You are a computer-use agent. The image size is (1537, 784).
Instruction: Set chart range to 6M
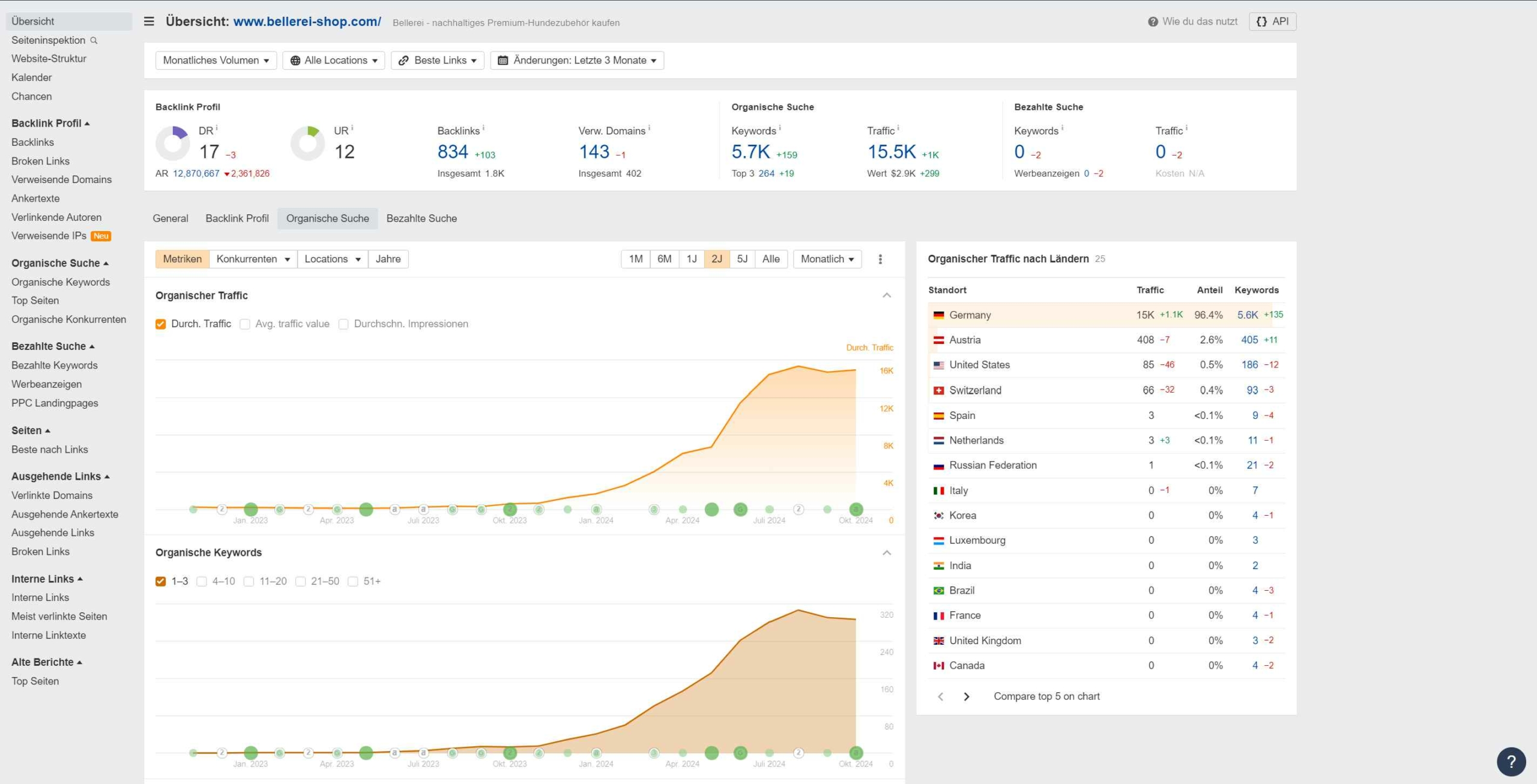tap(665, 259)
